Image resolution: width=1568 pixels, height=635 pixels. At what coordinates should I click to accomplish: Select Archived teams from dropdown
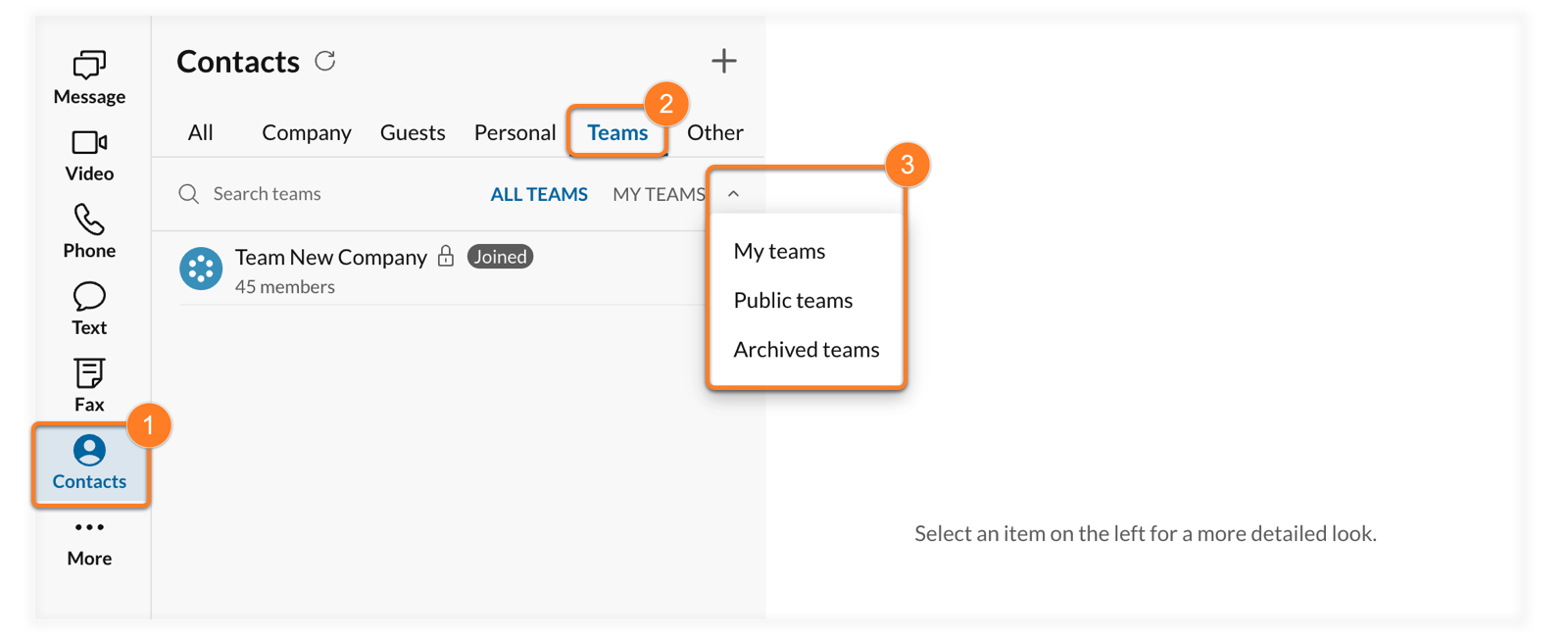pyautogui.click(x=806, y=349)
